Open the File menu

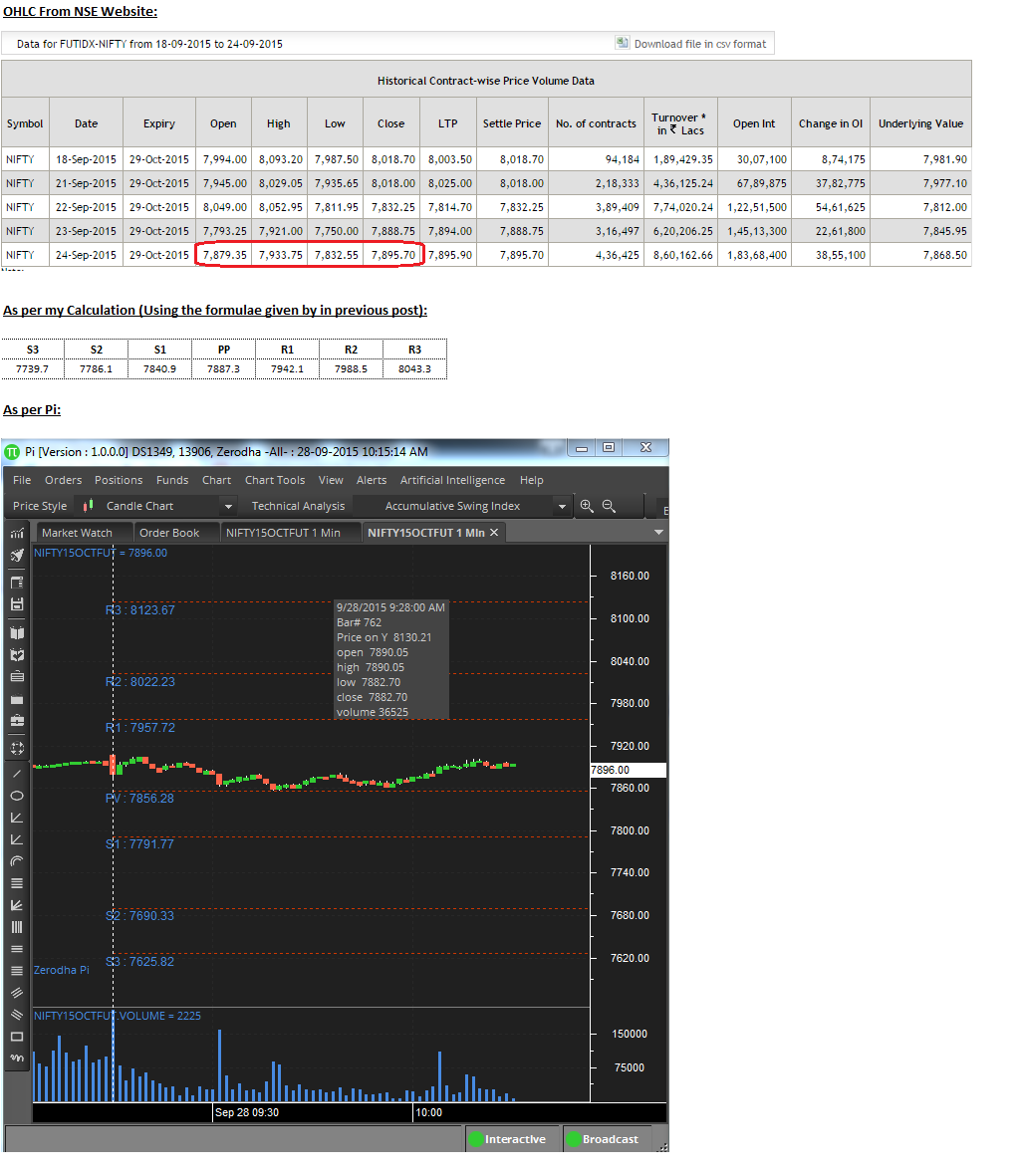(x=23, y=480)
